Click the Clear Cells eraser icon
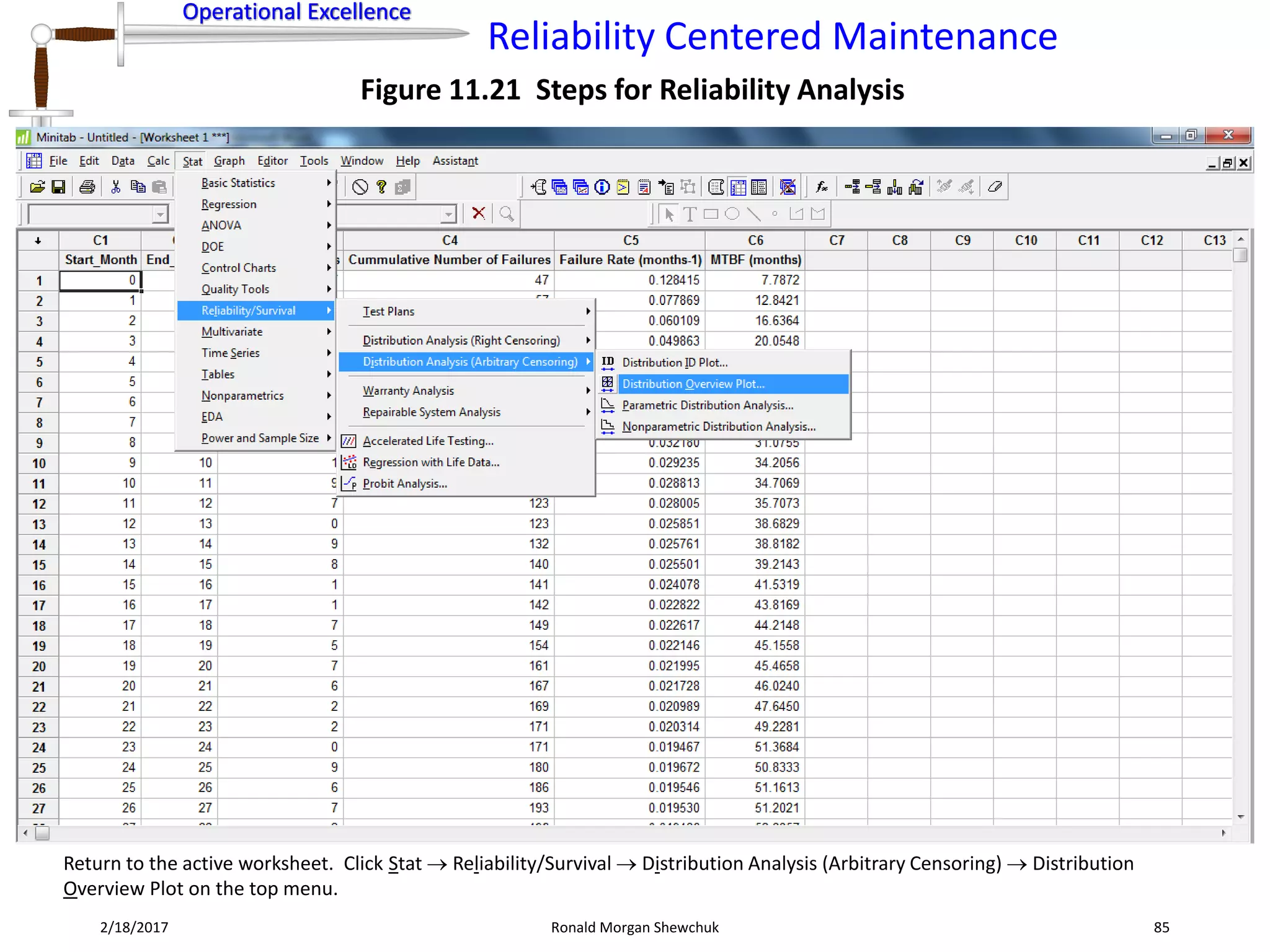The width and height of the screenshot is (1270, 952). click(x=995, y=187)
